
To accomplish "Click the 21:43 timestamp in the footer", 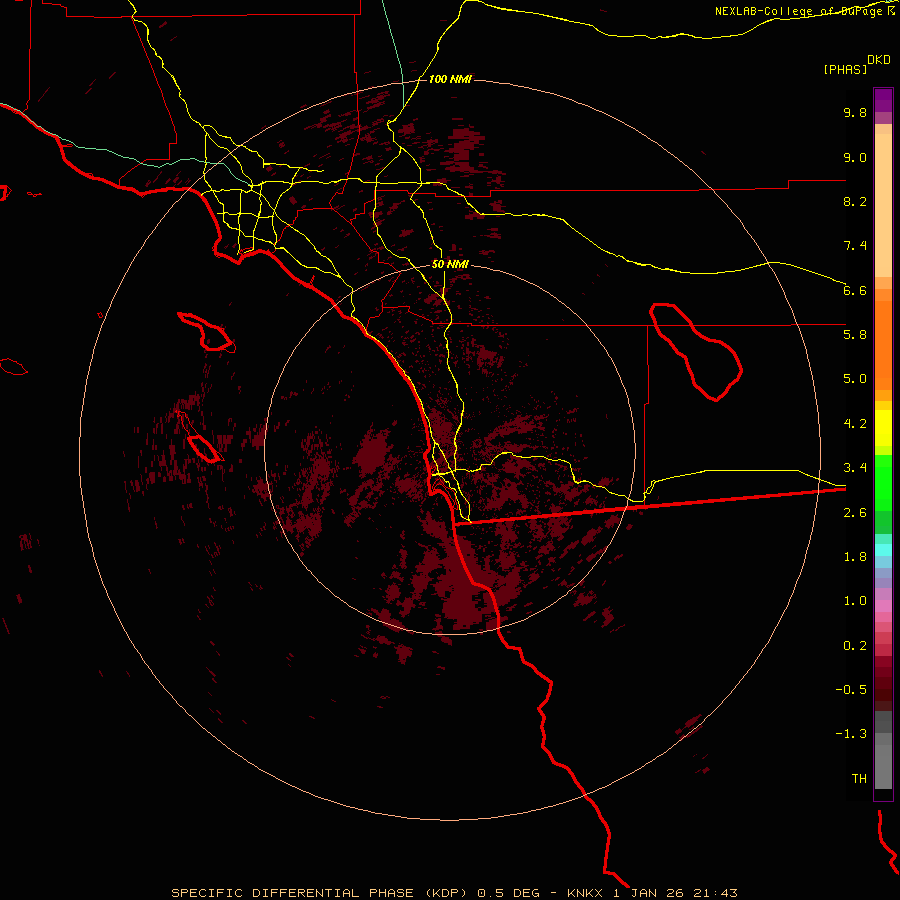I will (x=715, y=893).
